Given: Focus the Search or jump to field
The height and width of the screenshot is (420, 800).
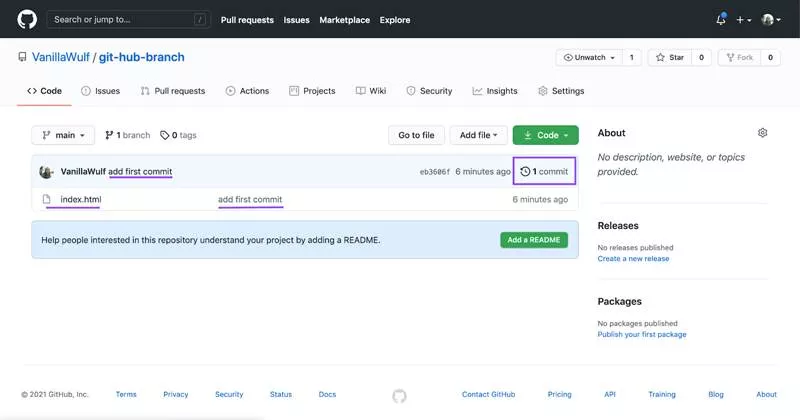Looking at the screenshot, I should click(x=128, y=20).
